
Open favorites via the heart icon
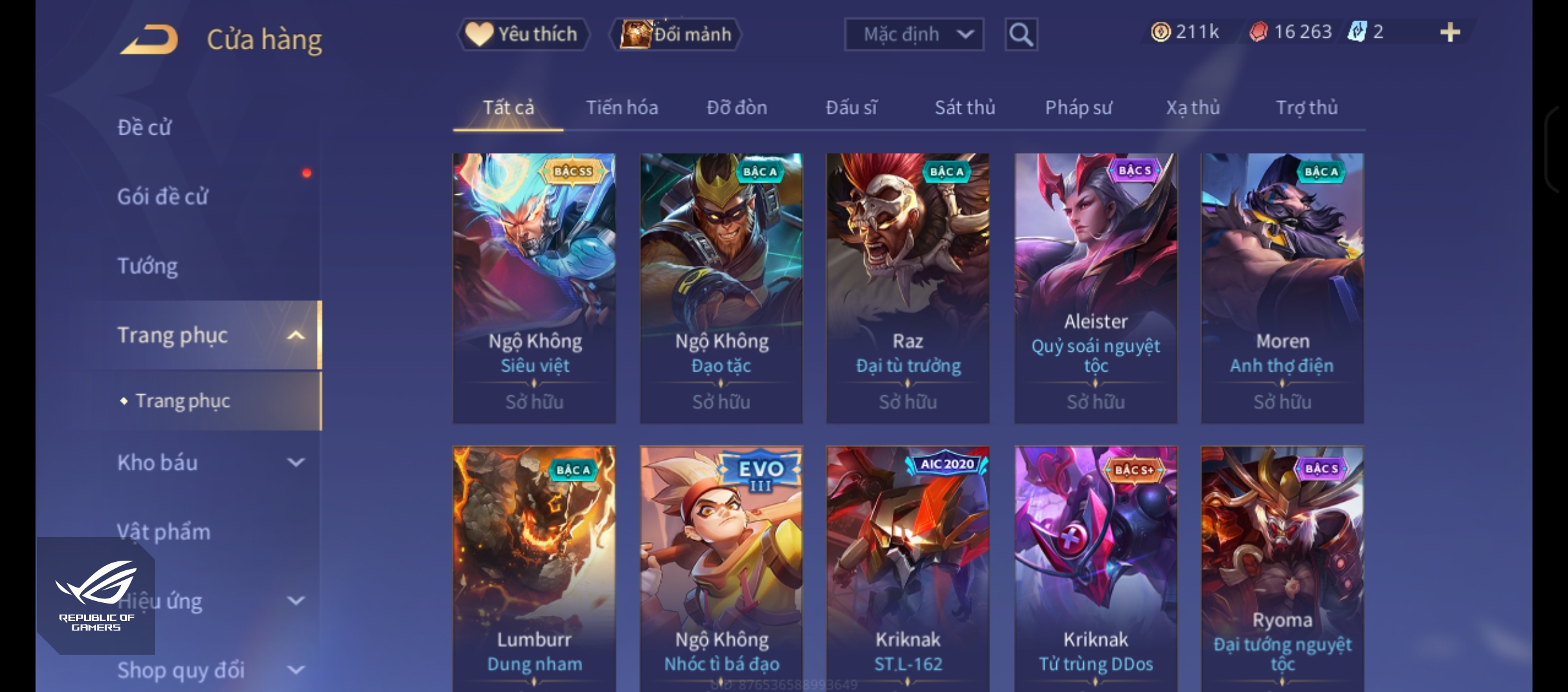(478, 34)
